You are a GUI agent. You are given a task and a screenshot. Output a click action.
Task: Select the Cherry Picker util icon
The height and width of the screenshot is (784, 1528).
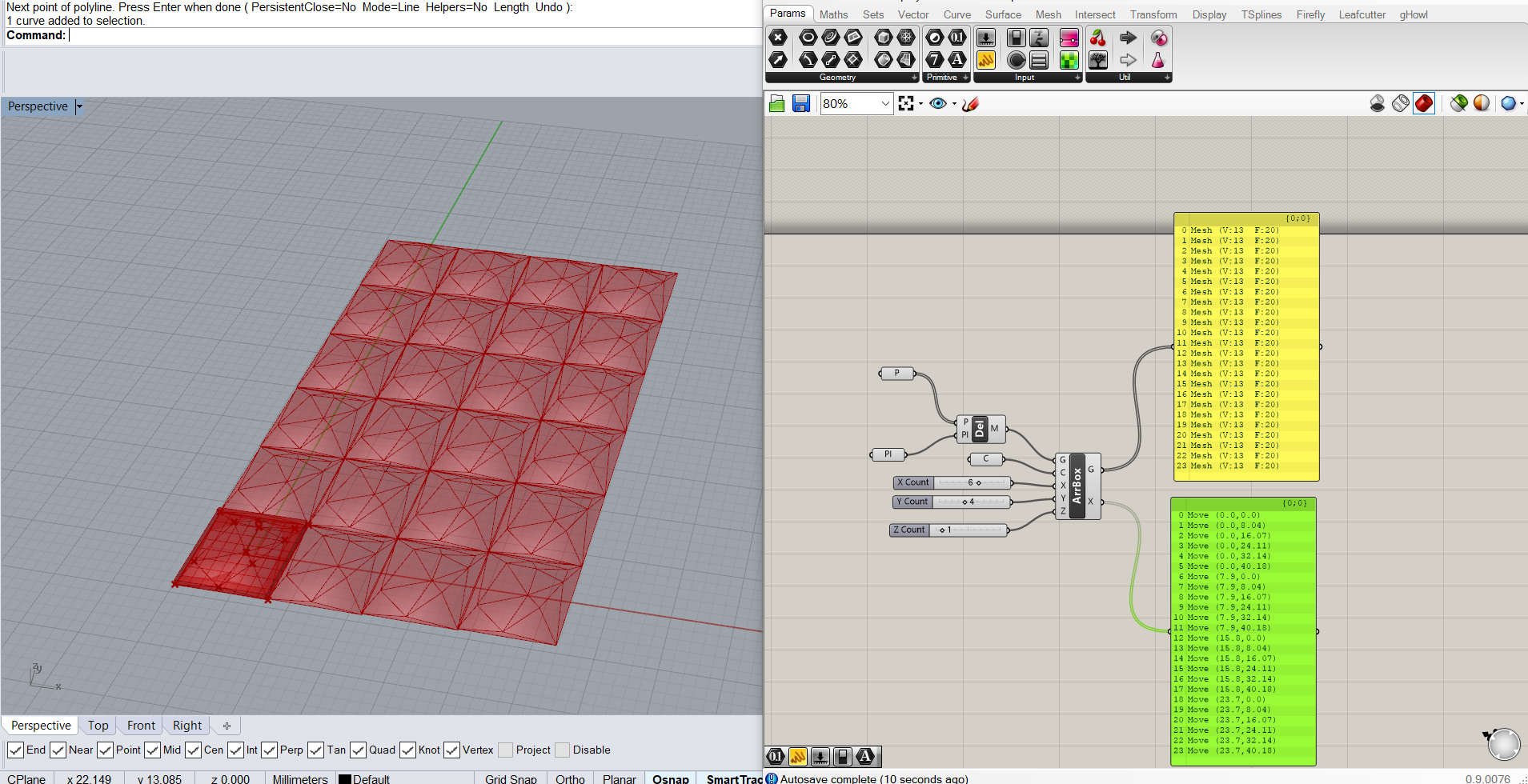coord(1098,38)
